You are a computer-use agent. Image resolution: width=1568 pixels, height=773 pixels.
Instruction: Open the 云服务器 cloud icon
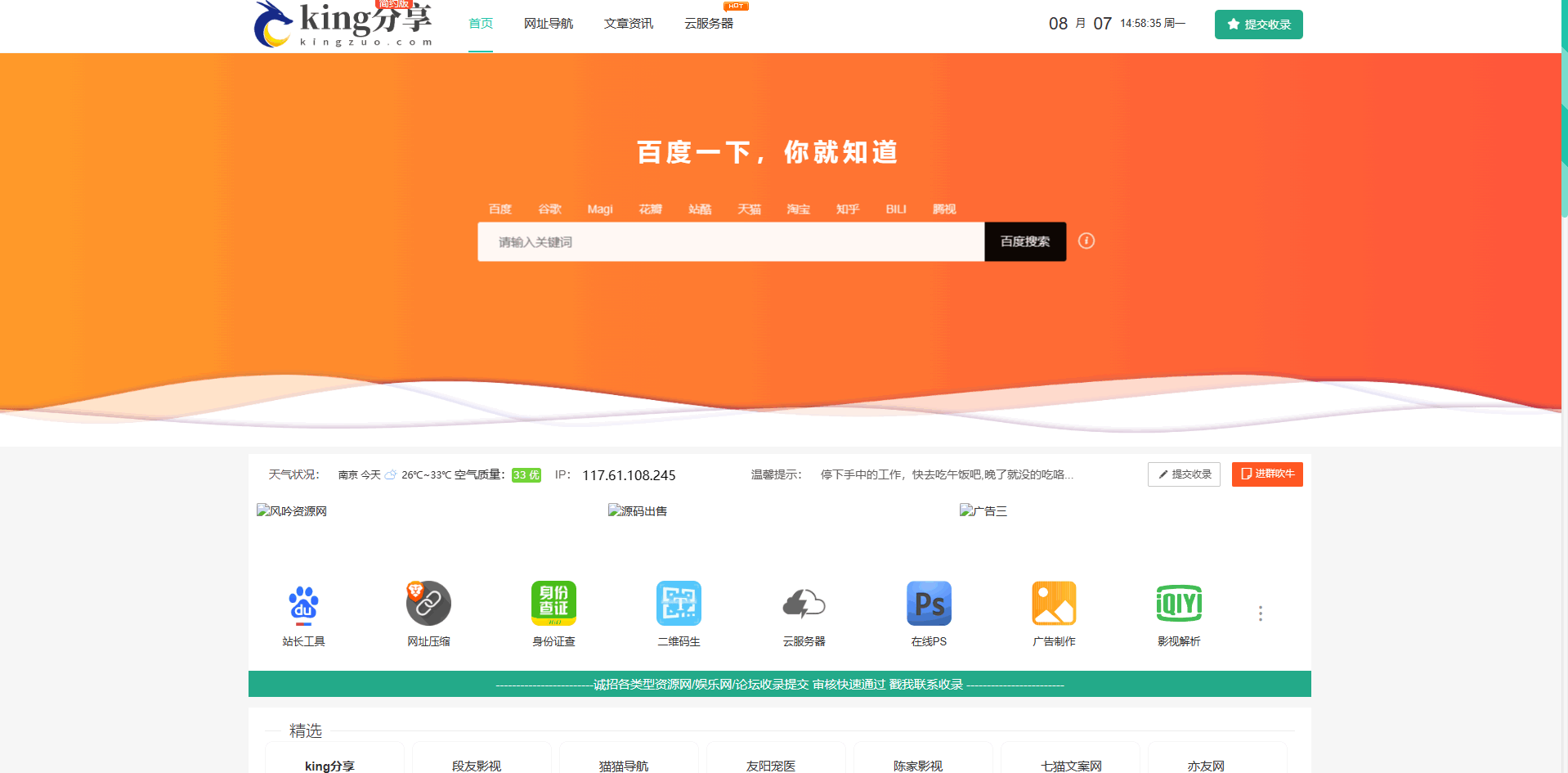pyautogui.click(x=804, y=604)
